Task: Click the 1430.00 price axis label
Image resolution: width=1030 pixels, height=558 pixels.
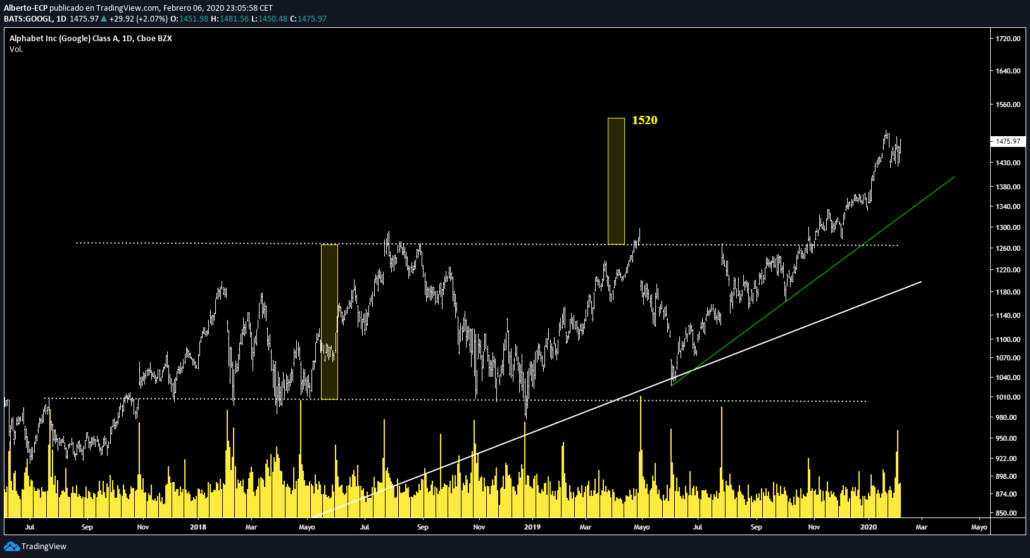Action: pos(1008,162)
